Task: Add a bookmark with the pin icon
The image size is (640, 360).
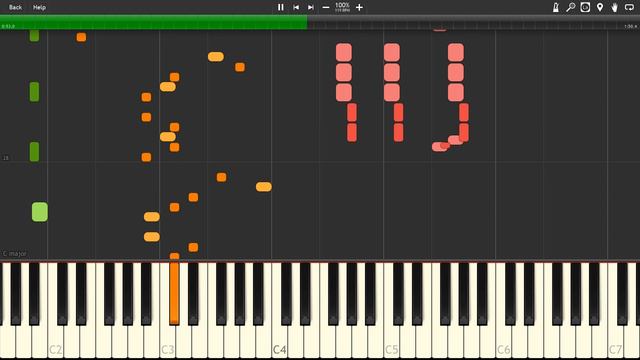Action: [600, 7]
